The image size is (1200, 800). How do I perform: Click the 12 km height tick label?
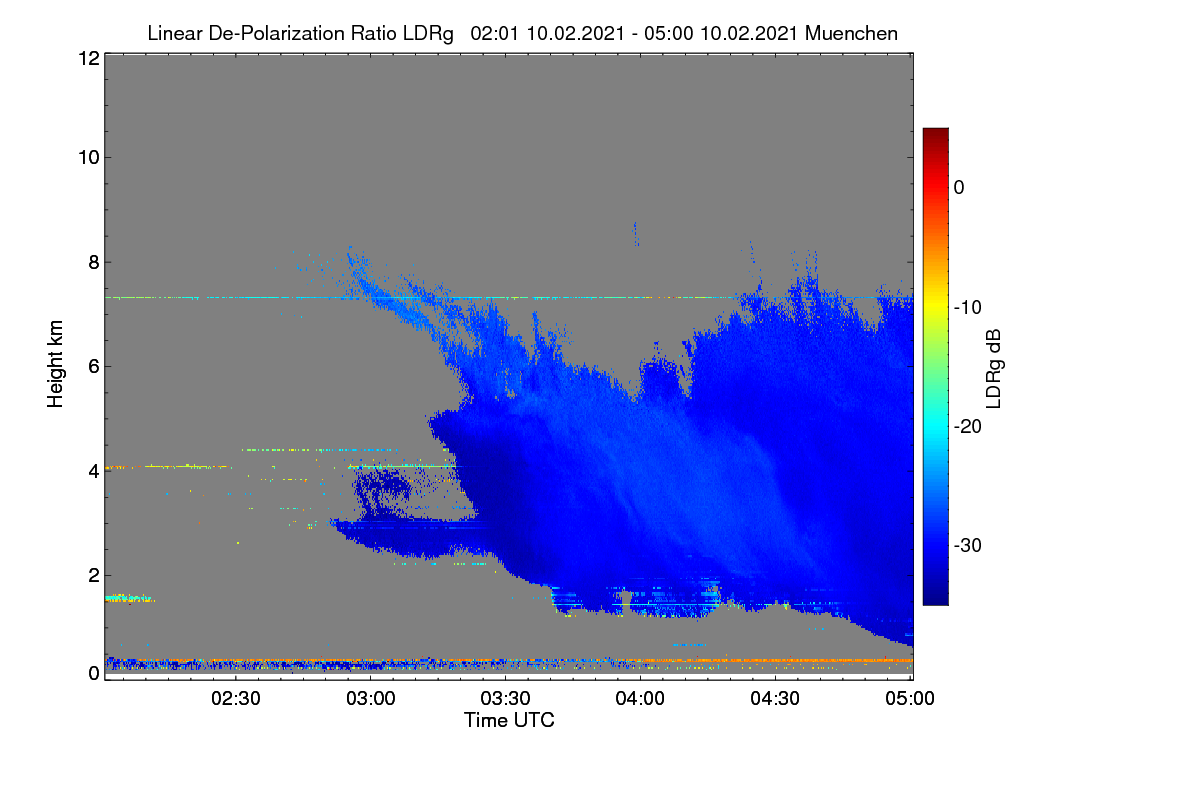[88, 59]
